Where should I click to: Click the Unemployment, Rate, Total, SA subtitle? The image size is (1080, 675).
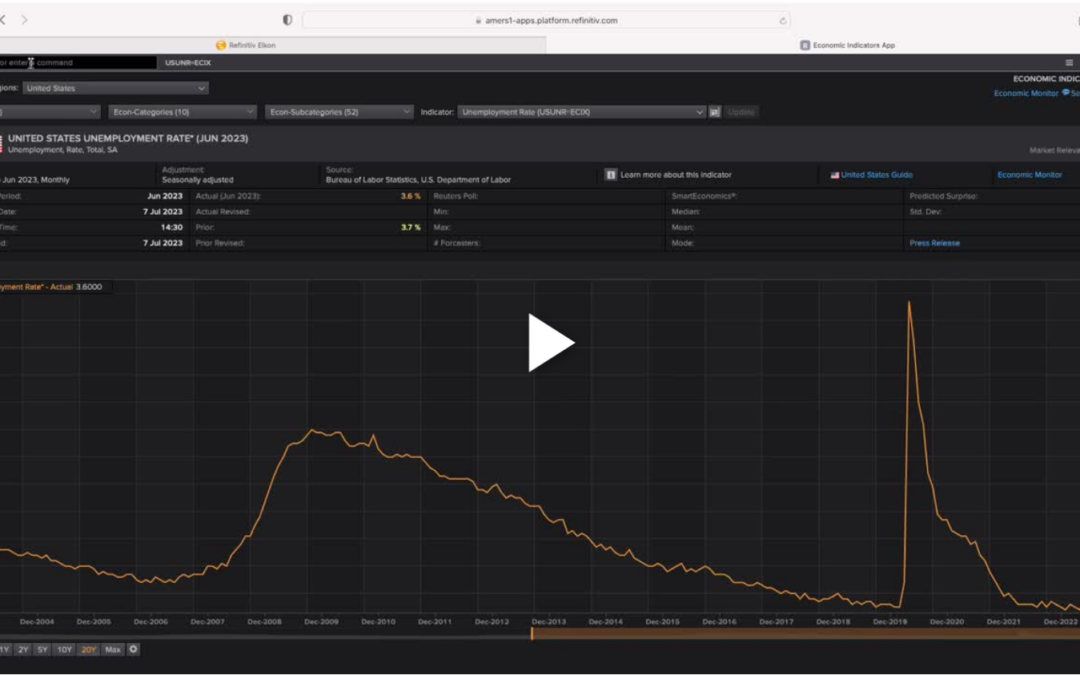(63, 149)
